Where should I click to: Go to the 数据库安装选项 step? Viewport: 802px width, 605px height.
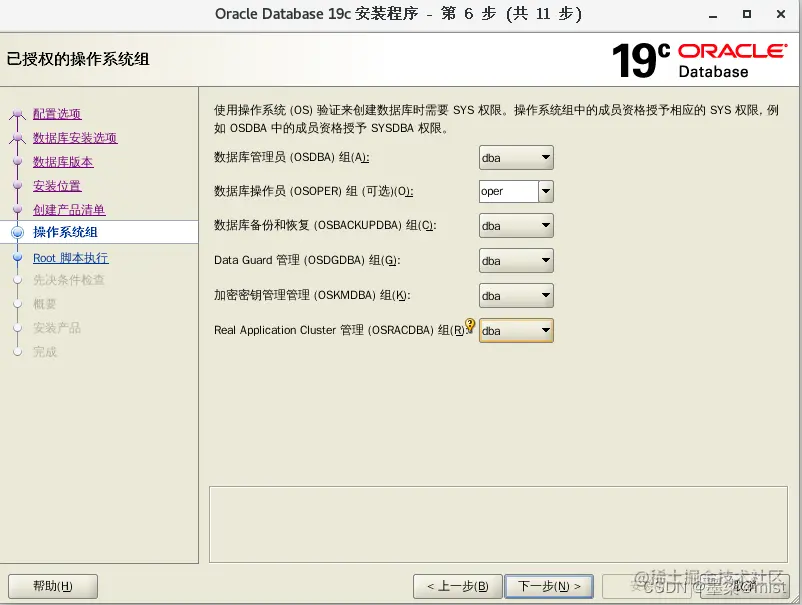(75, 138)
